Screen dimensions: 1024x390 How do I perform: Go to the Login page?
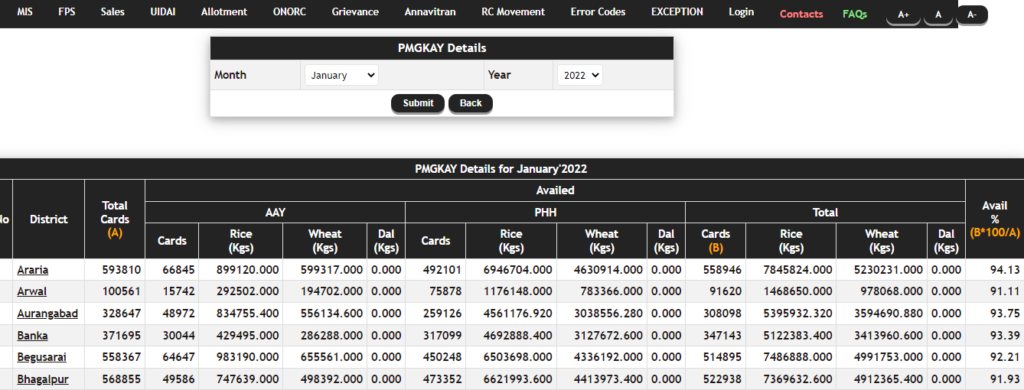741,12
